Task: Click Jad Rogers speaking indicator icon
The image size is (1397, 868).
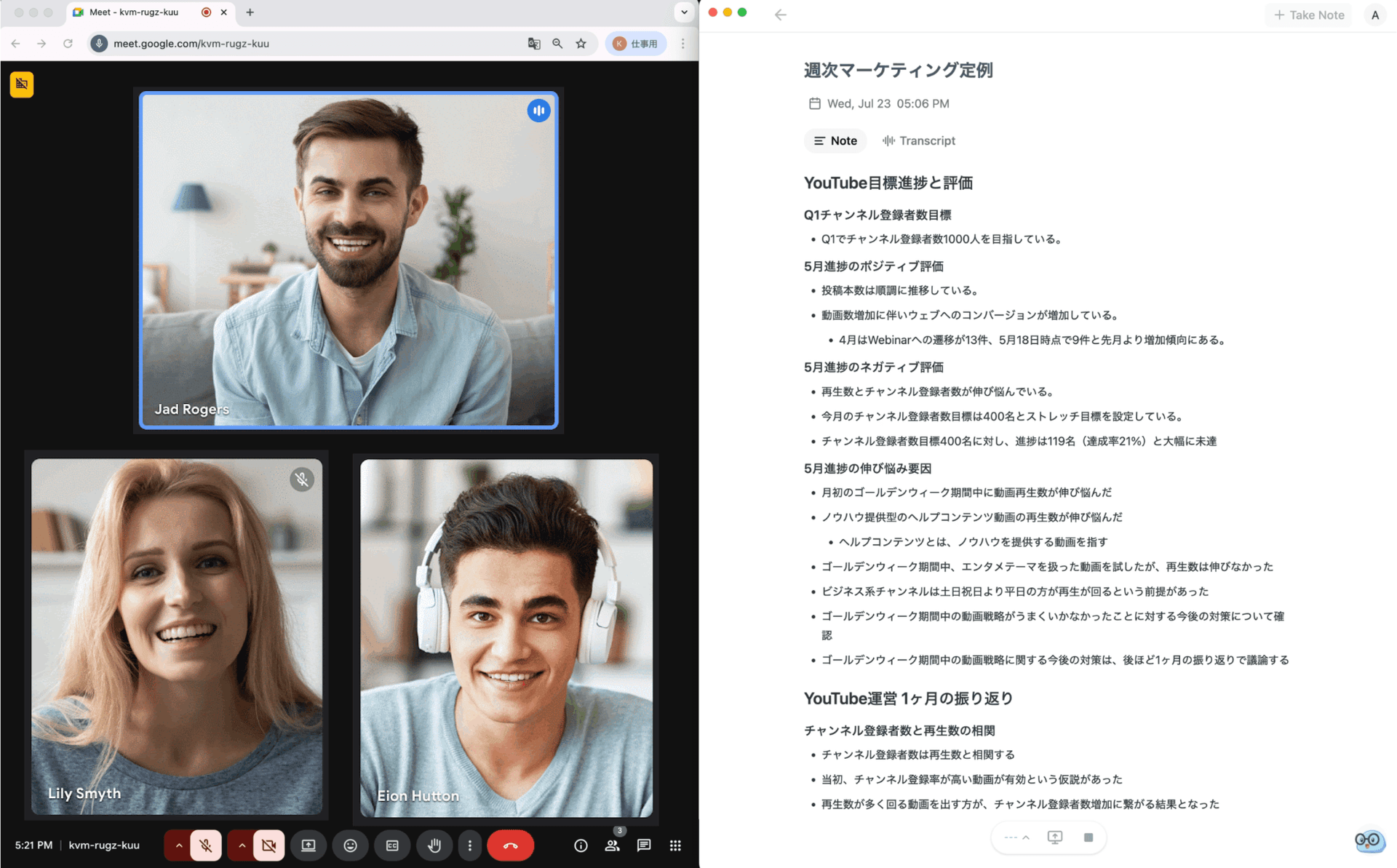Action: point(538,111)
